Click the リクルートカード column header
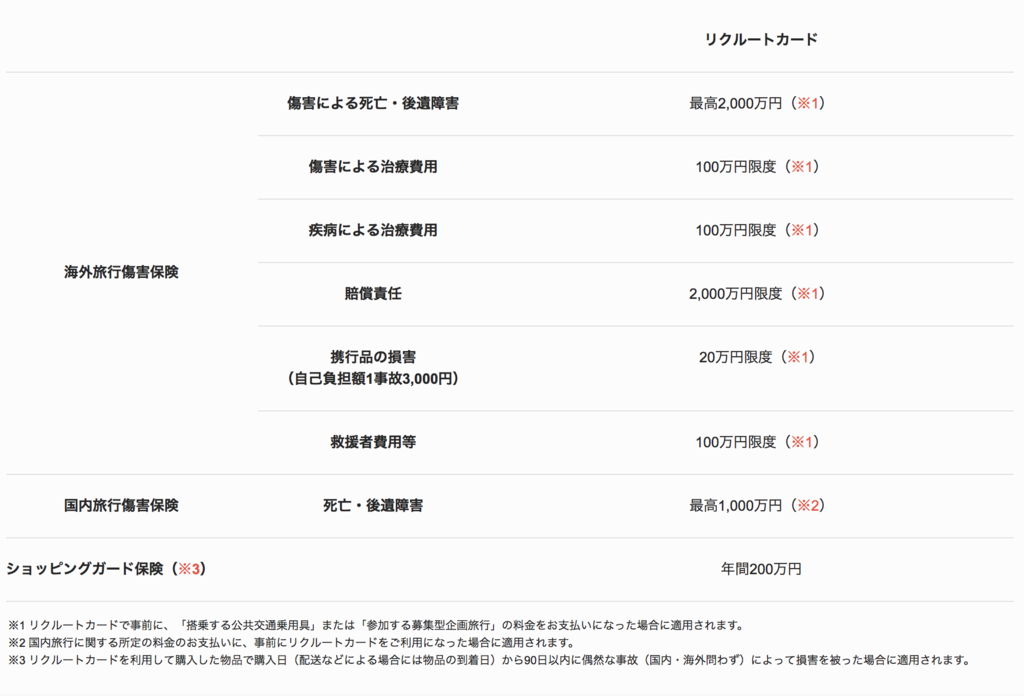 [x=761, y=39]
